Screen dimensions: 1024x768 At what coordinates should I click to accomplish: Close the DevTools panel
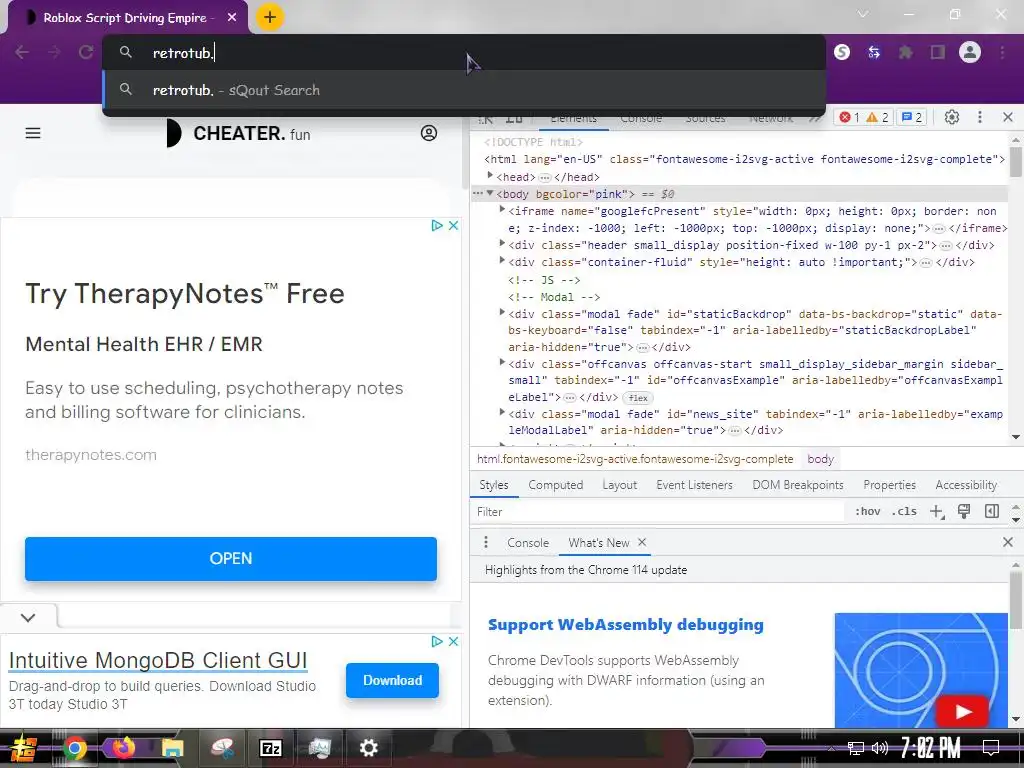(x=1008, y=117)
